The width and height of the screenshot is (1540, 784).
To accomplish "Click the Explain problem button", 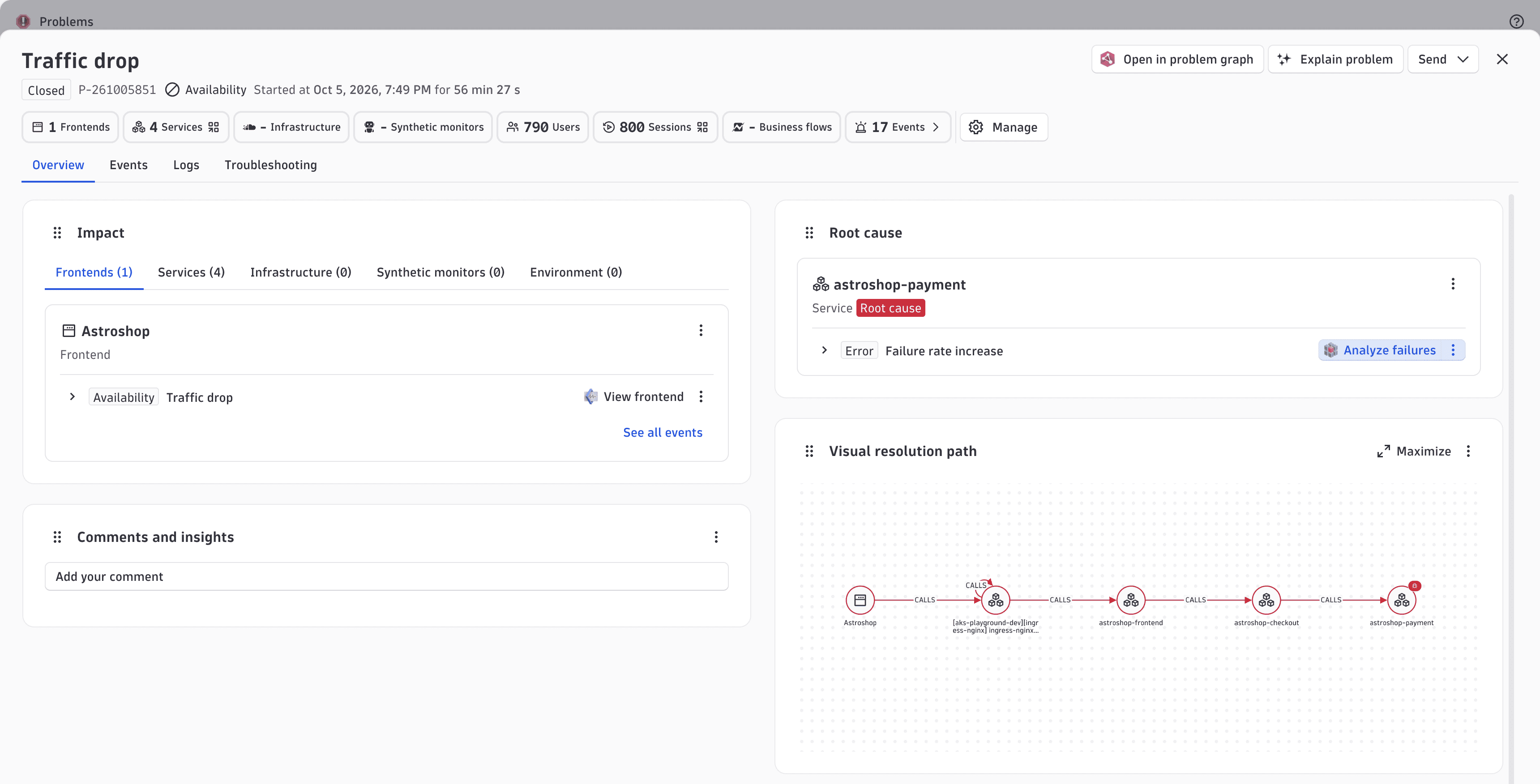I will pyautogui.click(x=1335, y=59).
